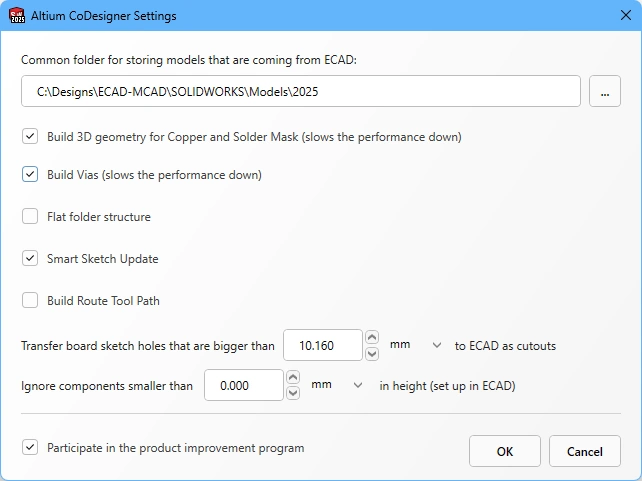642x481 pixels.
Task: Confirm settings with the OK button
Action: point(504,451)
